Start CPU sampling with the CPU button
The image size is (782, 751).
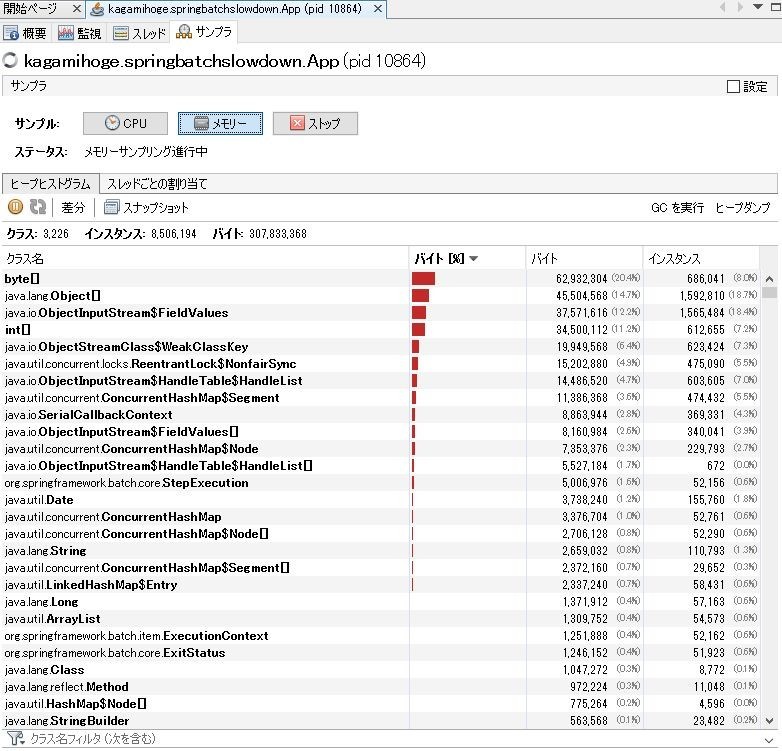click(125, 123)
